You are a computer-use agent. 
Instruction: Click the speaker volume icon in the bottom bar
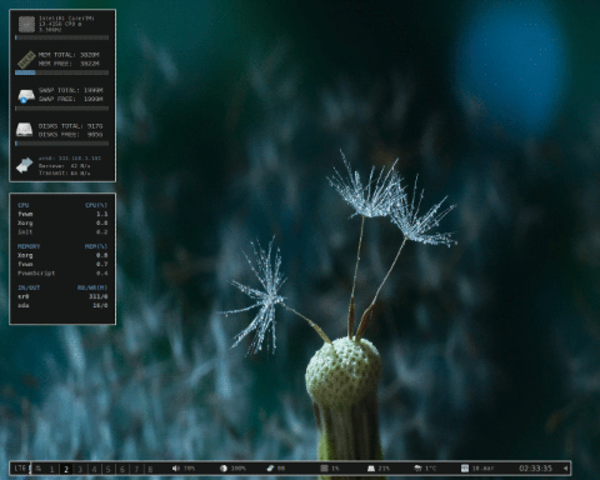click(x=175, y=468)
